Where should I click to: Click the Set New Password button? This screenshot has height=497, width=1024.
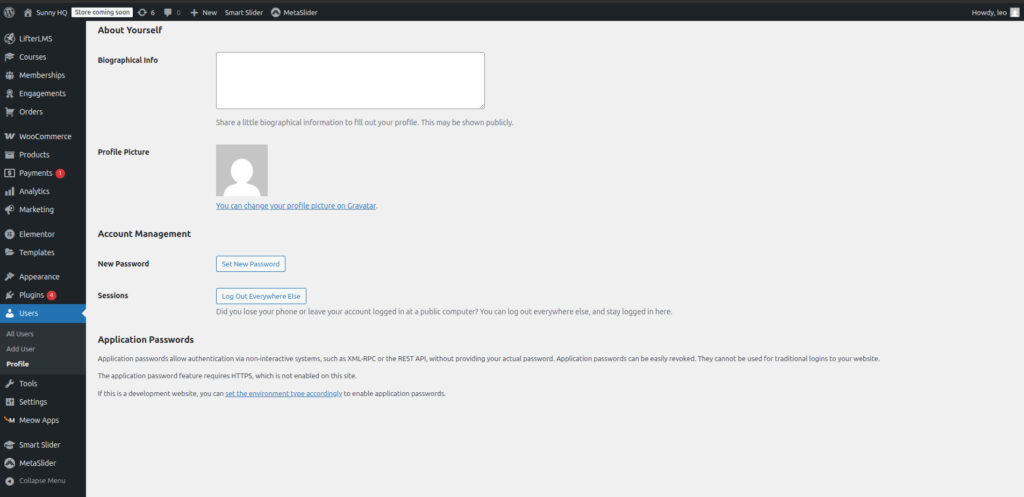[x=250, y=264]
